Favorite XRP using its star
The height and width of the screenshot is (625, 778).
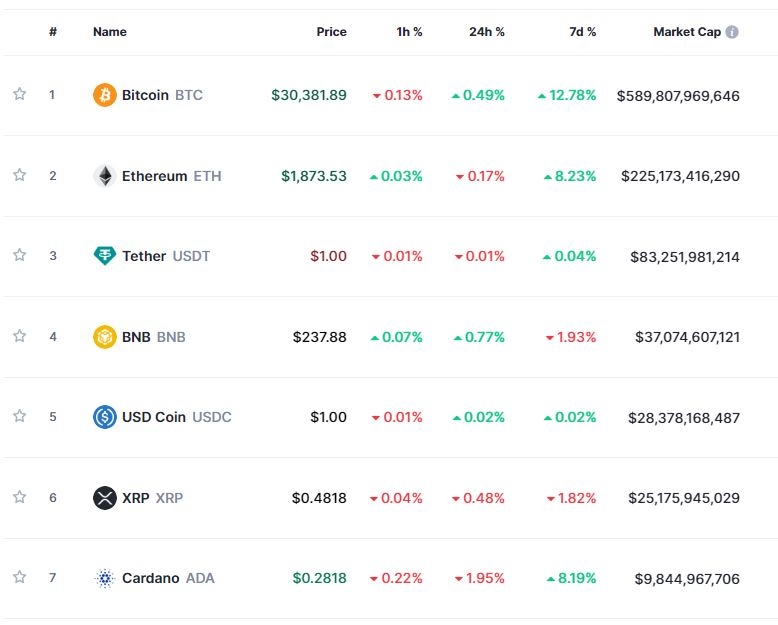[19, 498]
